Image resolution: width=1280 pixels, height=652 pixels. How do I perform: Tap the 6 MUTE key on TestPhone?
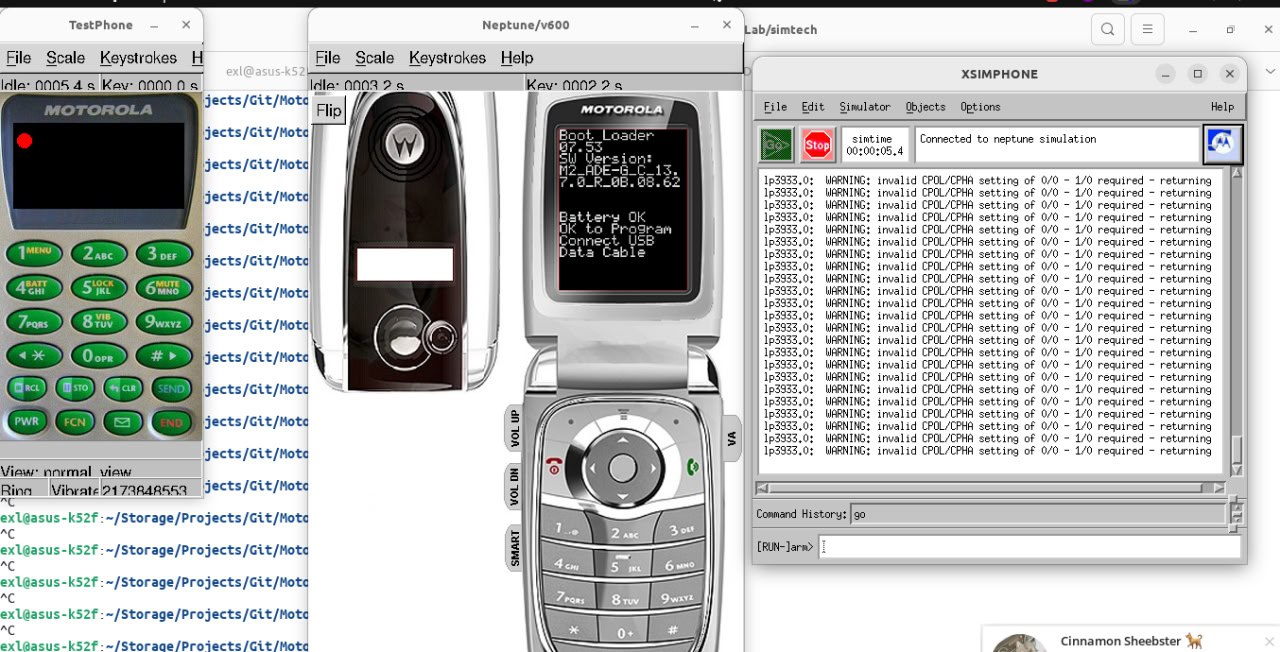(x=164, y=288)
